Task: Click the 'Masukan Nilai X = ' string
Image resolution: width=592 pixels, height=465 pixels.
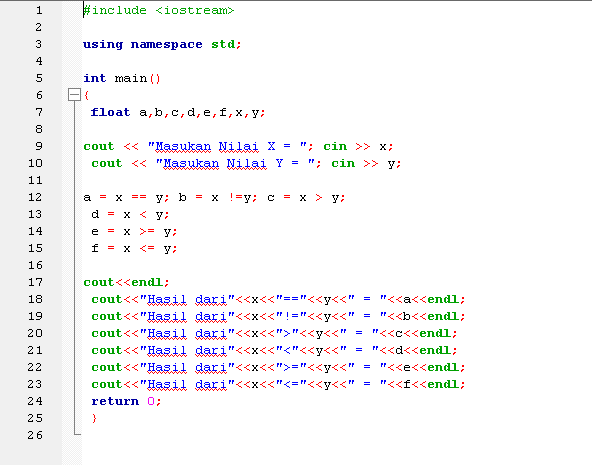Action: click(x=227, y=146)
